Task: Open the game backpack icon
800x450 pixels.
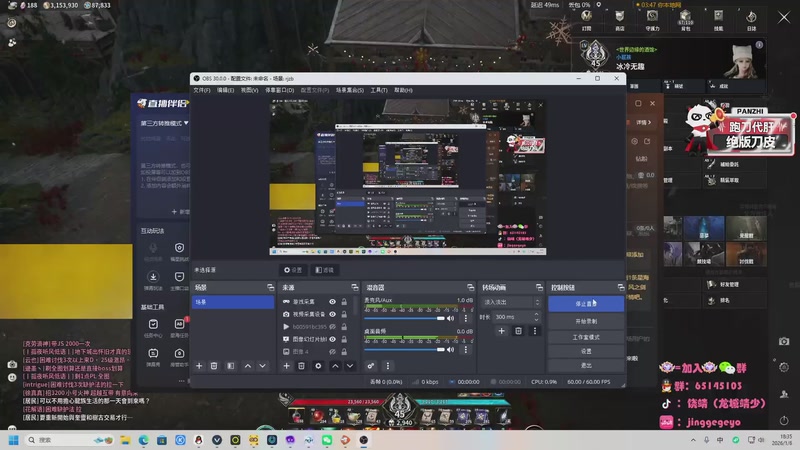Action: pyautogui.click(x=685, y=20)
